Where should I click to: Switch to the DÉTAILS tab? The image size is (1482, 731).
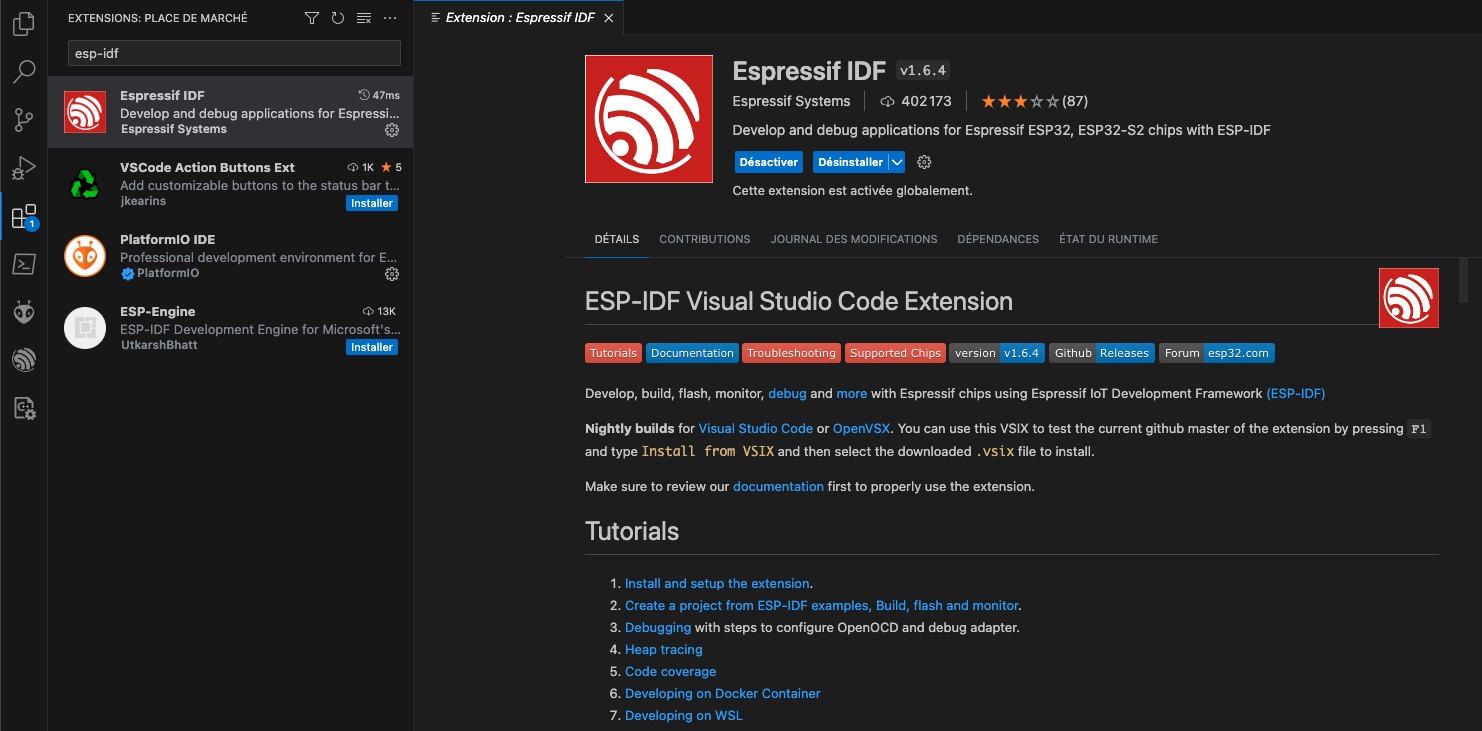pyautogui.click(x=616, y=239)
